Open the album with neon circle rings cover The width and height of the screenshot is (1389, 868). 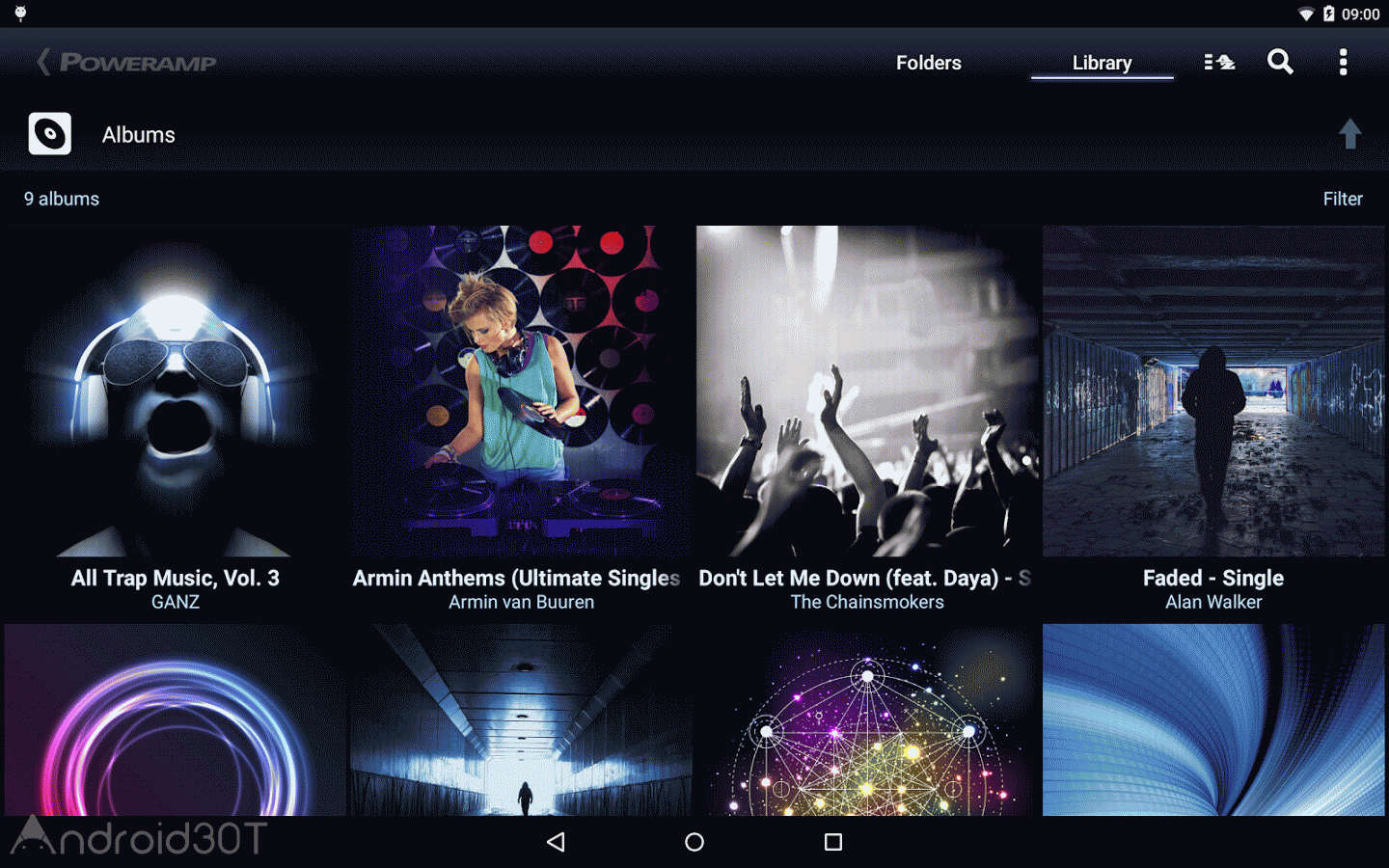coord(175,719)
